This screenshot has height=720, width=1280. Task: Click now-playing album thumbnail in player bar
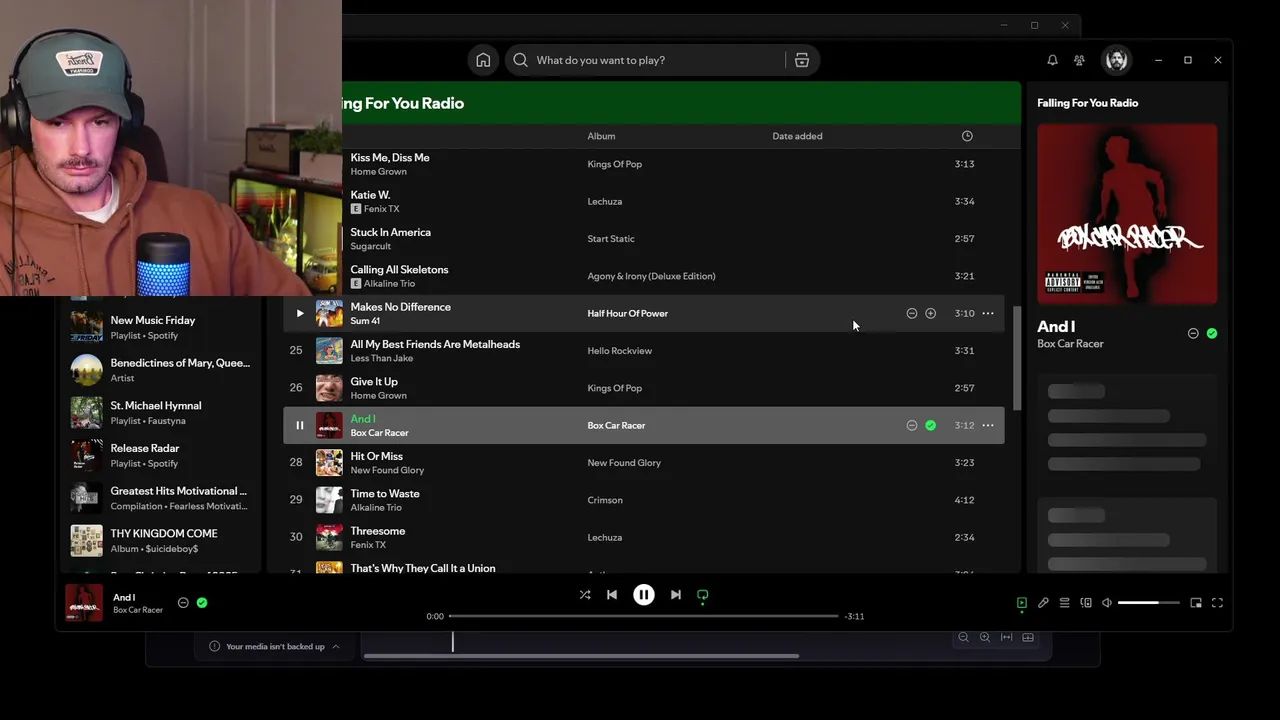tap(84, 603)
